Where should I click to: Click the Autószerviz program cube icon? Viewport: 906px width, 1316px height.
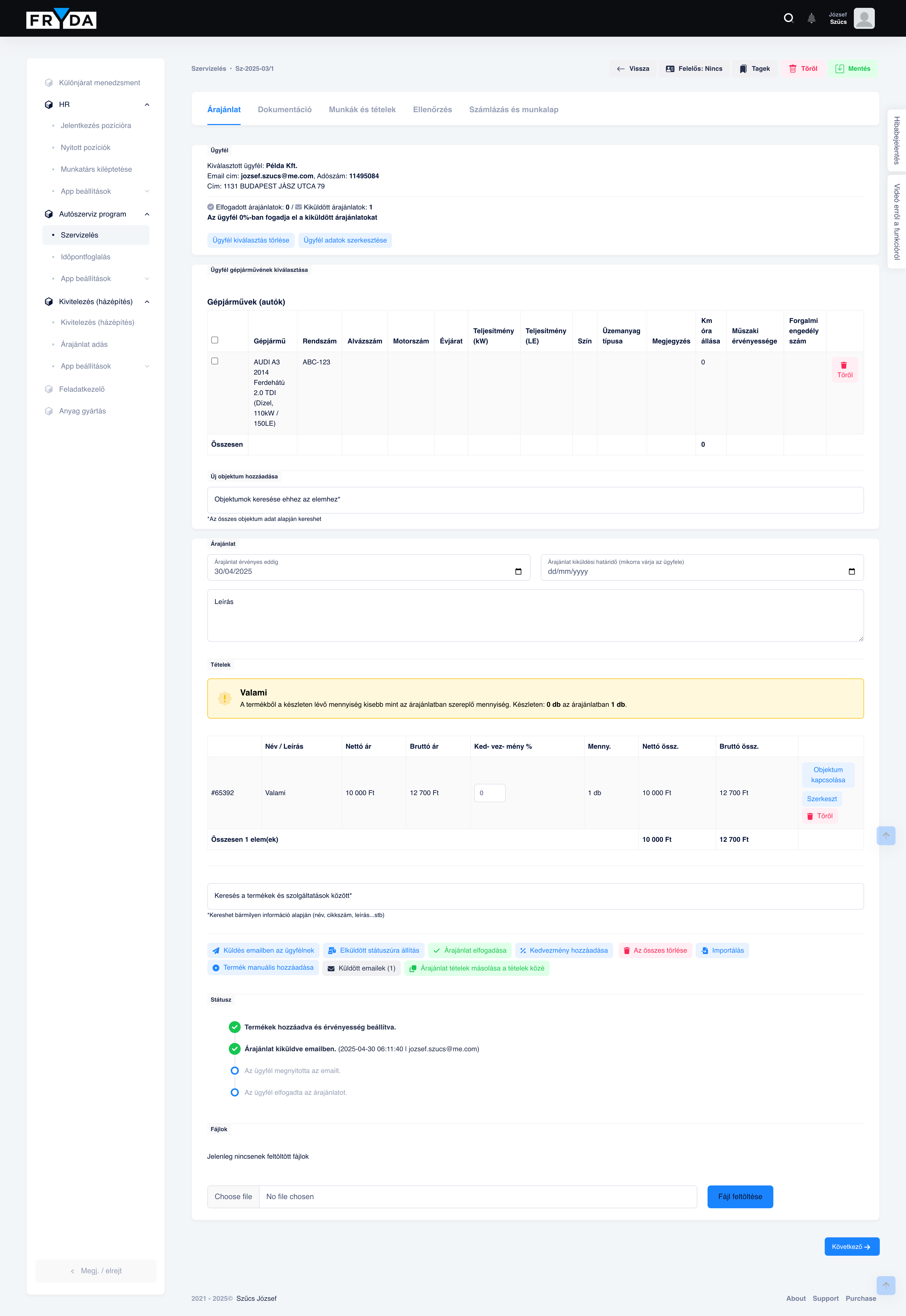[x=49, y=214]
